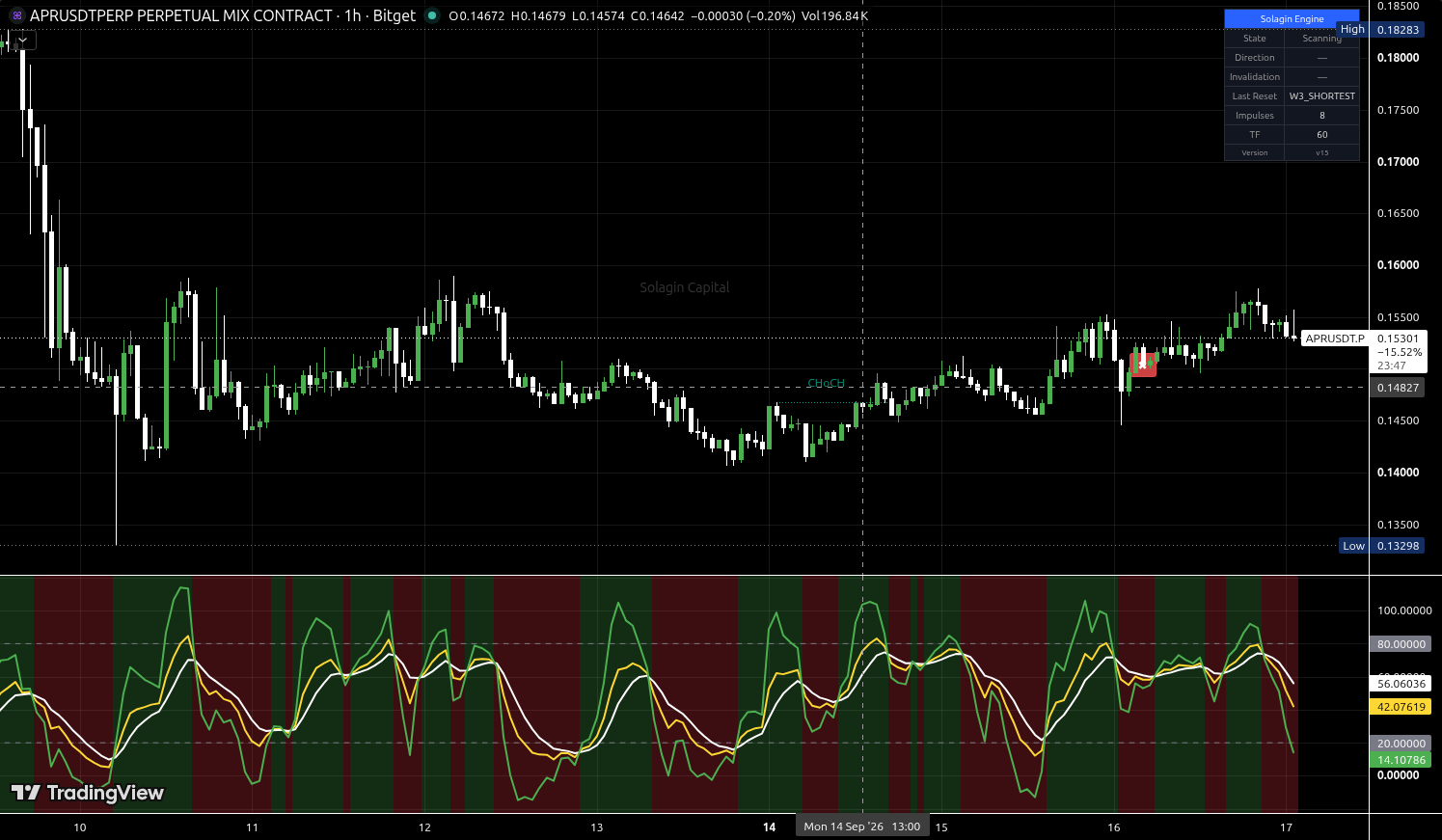Image resolution: width=1442 pixels, height=840 pixels.
Task: Click the APRUSDT.P last price label
Action: (x=1335, y=339)
